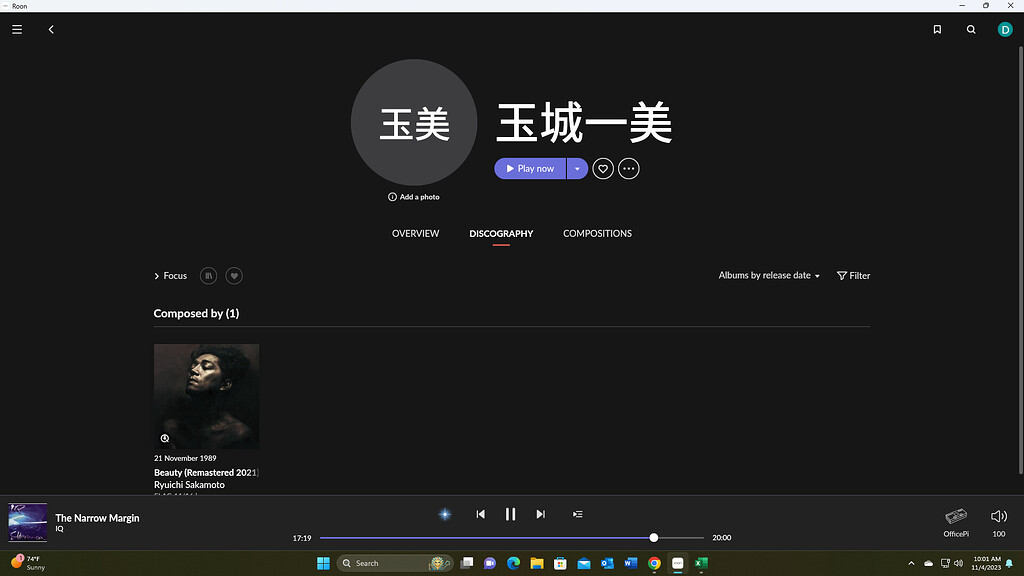Click Add a photo for the artist
Viewport: 1024px width, 576px height.
(413, 197)
